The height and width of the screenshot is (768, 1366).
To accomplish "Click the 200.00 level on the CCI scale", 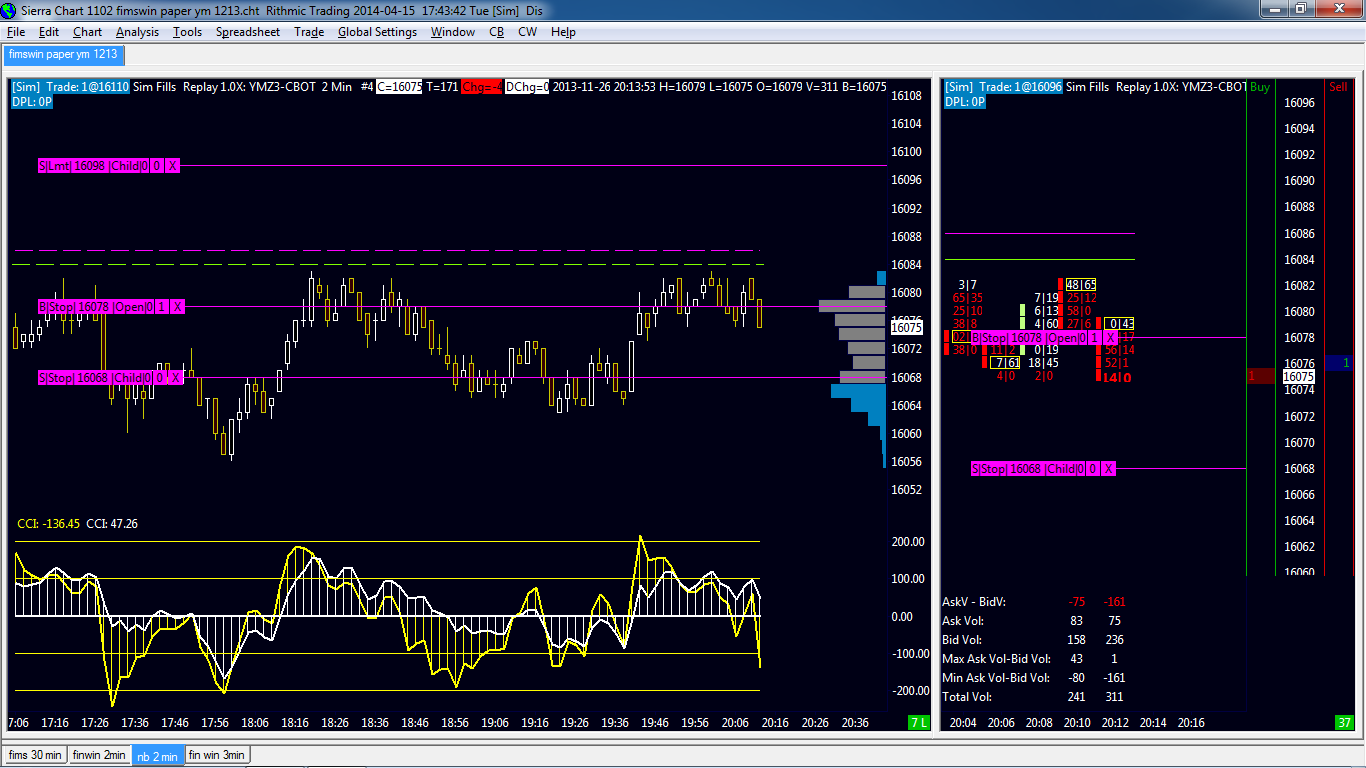I will (908, 541).
